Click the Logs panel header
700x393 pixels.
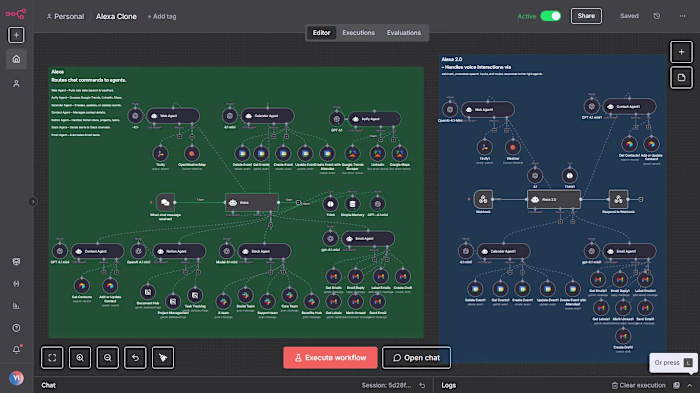(x=449, y=385)
